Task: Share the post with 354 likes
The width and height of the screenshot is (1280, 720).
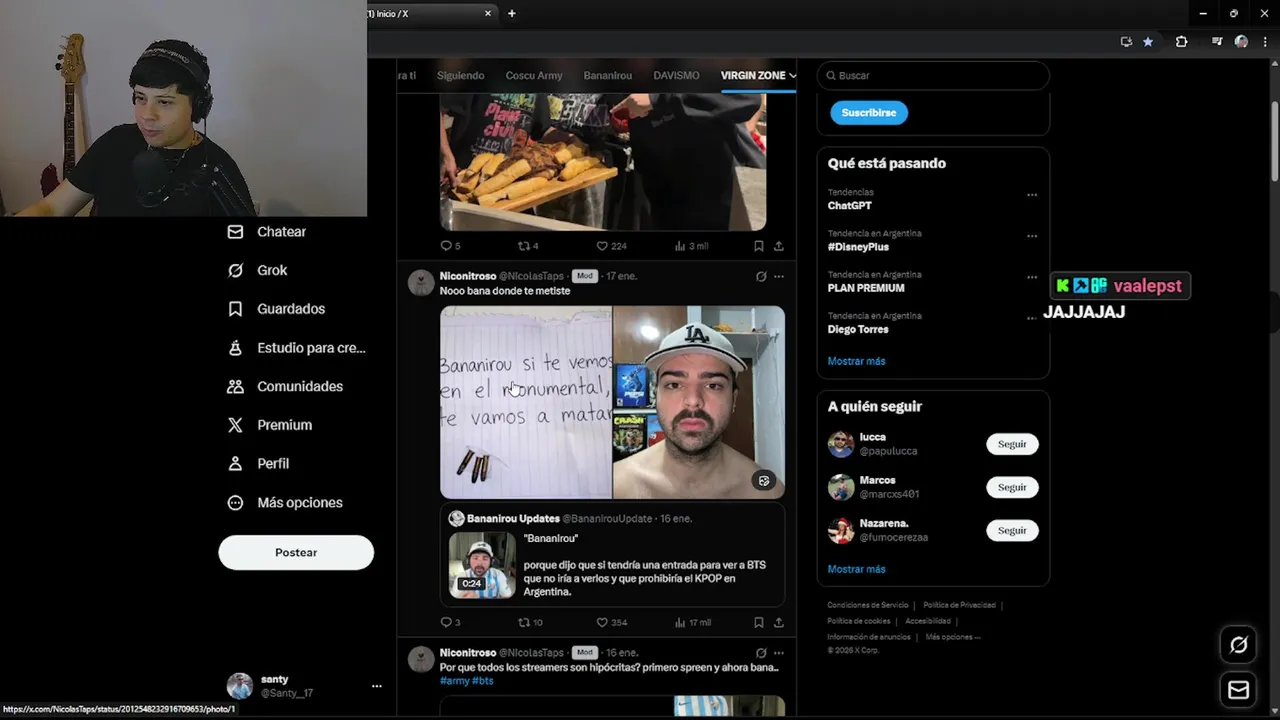Action: point(778,622)
